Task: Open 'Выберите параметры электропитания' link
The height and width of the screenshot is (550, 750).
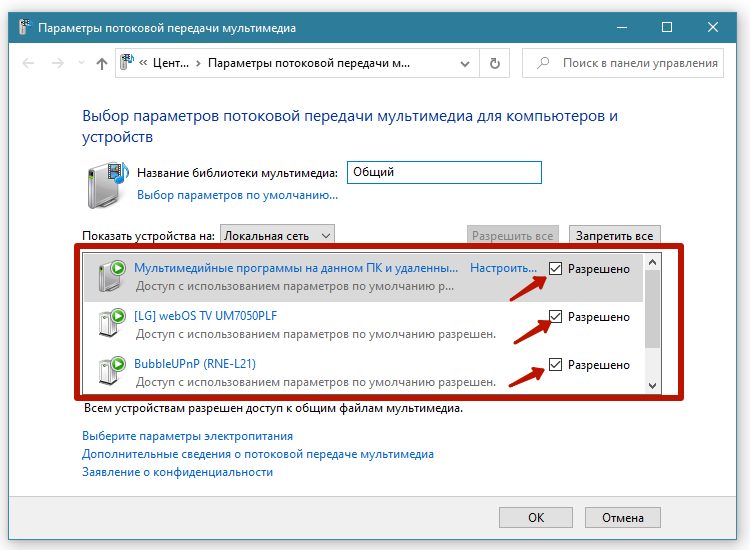Action: 188,436
